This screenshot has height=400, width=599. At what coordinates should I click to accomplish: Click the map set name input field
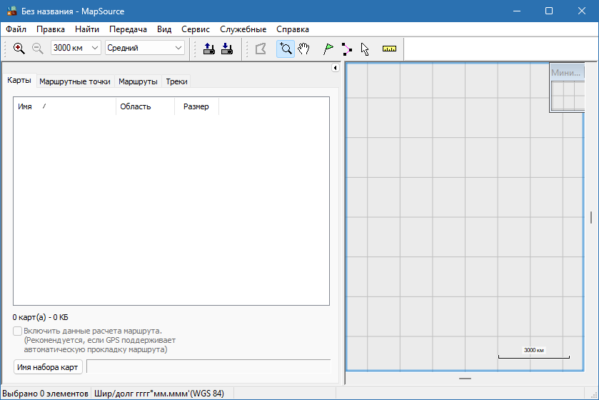click(x=209, y=367)
